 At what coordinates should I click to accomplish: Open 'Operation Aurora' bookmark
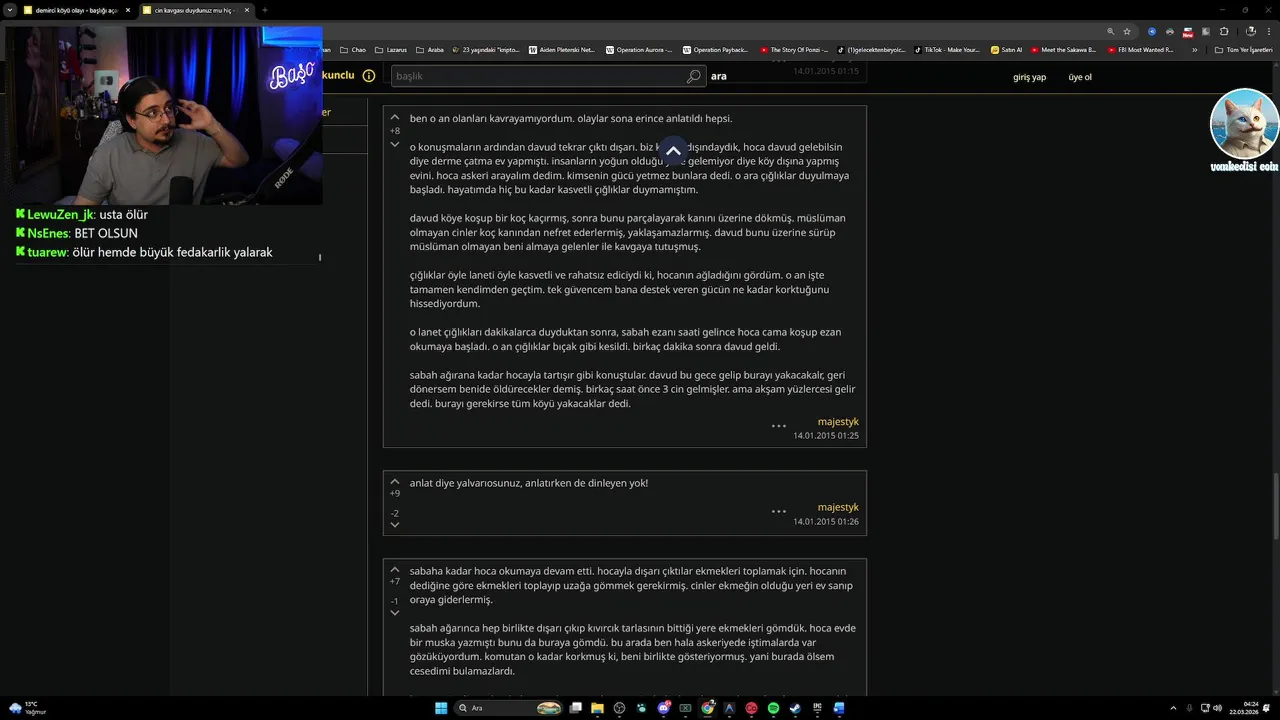(x=638, y=50)
